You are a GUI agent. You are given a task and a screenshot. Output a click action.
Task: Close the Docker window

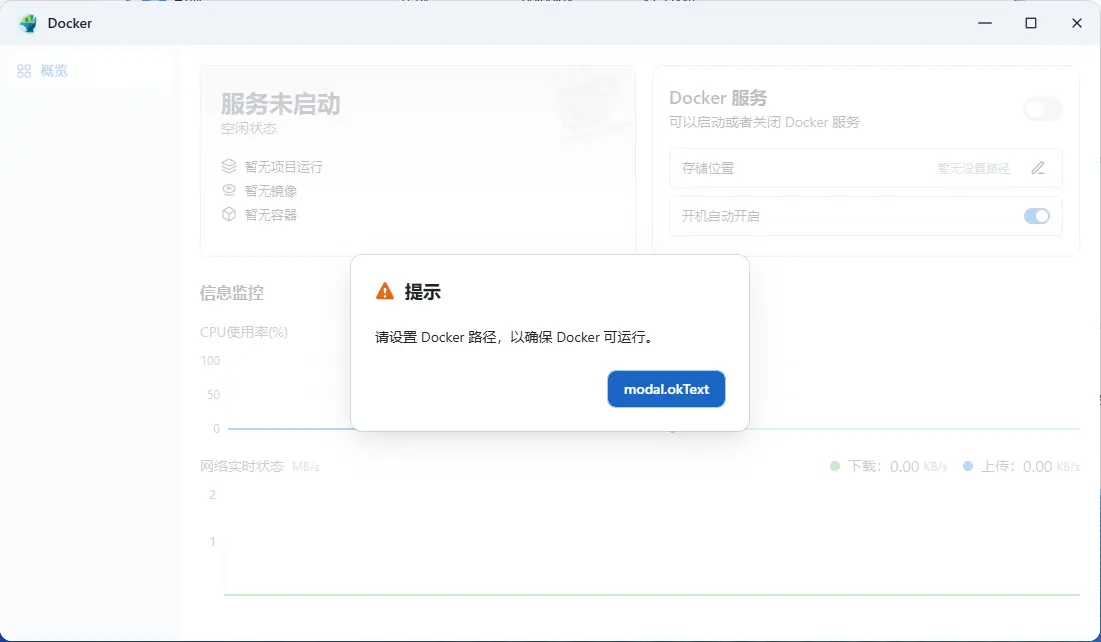[1077, 23]
